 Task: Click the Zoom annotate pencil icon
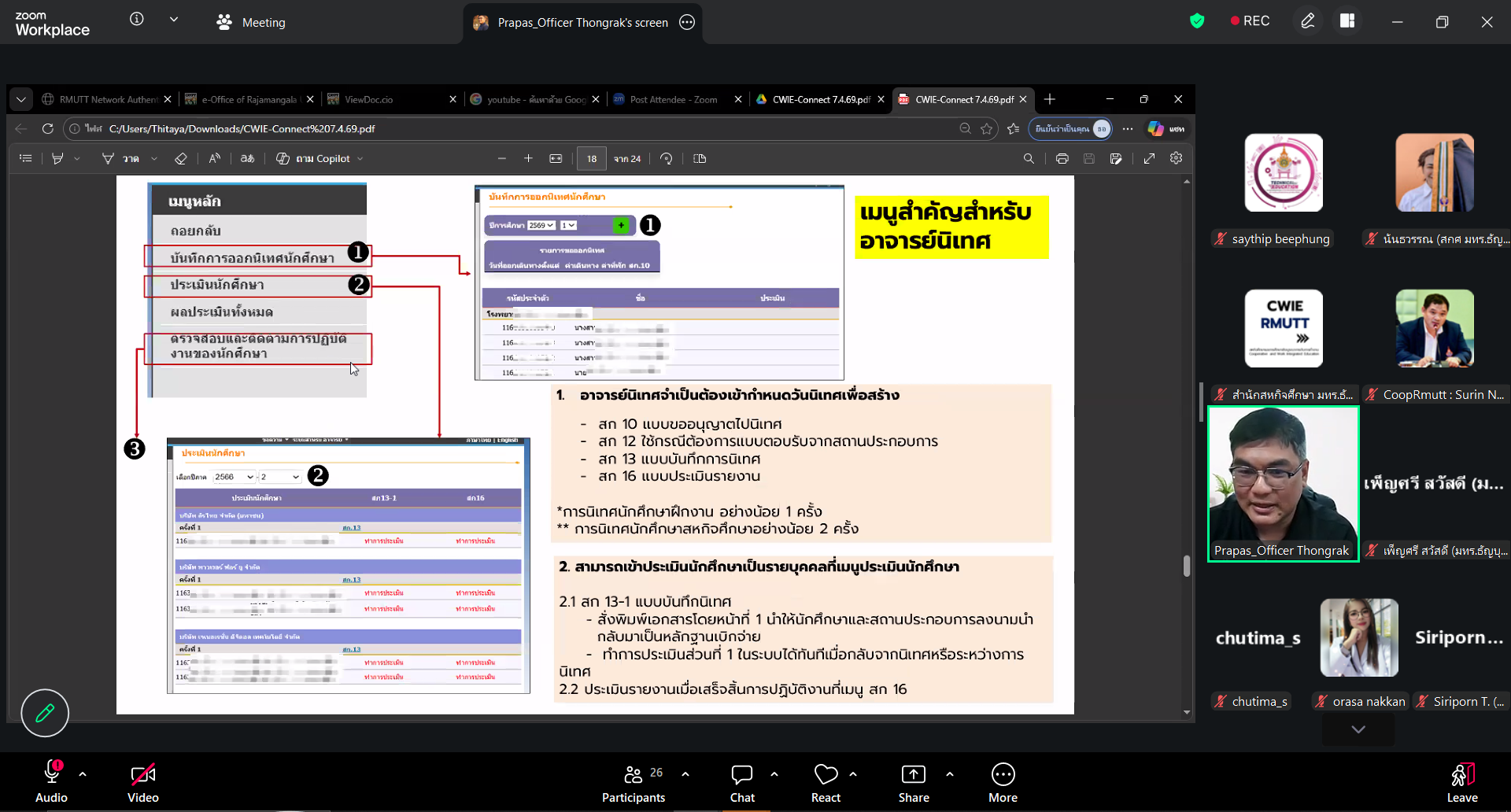coord(1307,21)
